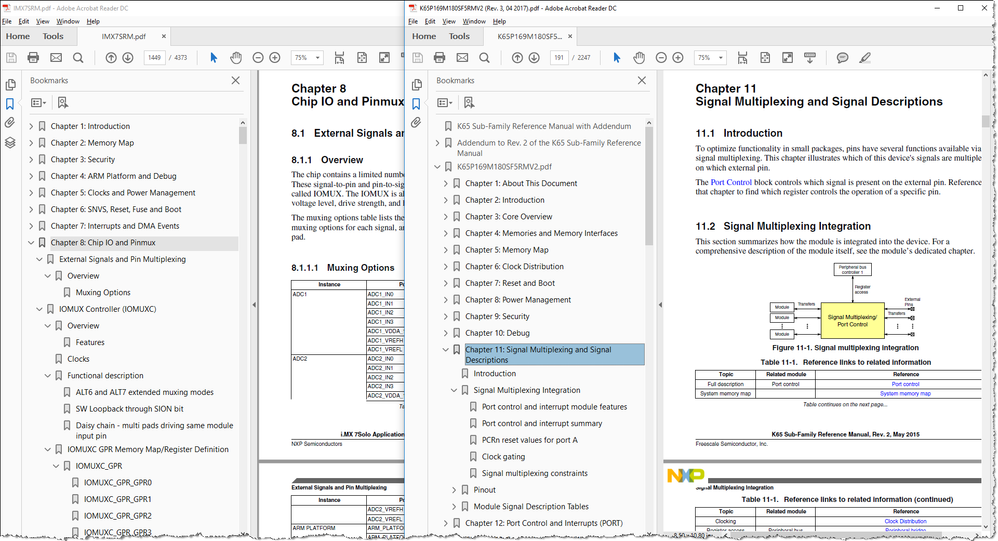Click find bookmark icon in IMX7SRM bookmarks panel
The image size is (998, 541).
(x=62, y=102)
